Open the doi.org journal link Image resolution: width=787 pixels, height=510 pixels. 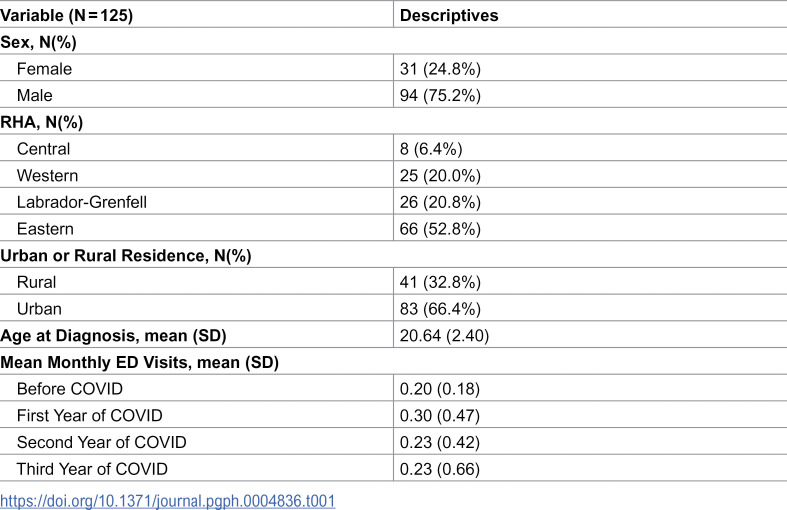[168, 501]
